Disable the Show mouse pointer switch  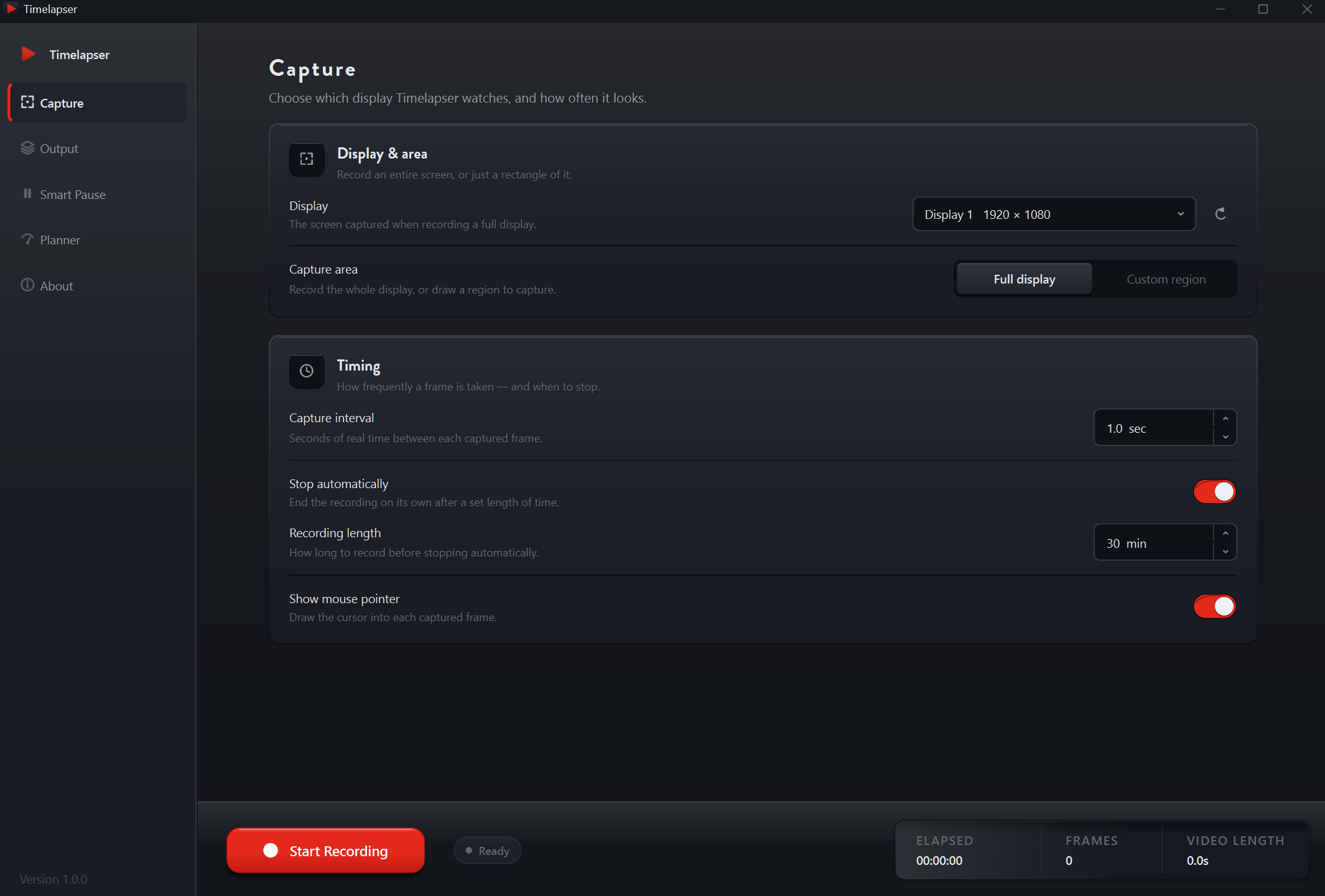pos(1214,606)
